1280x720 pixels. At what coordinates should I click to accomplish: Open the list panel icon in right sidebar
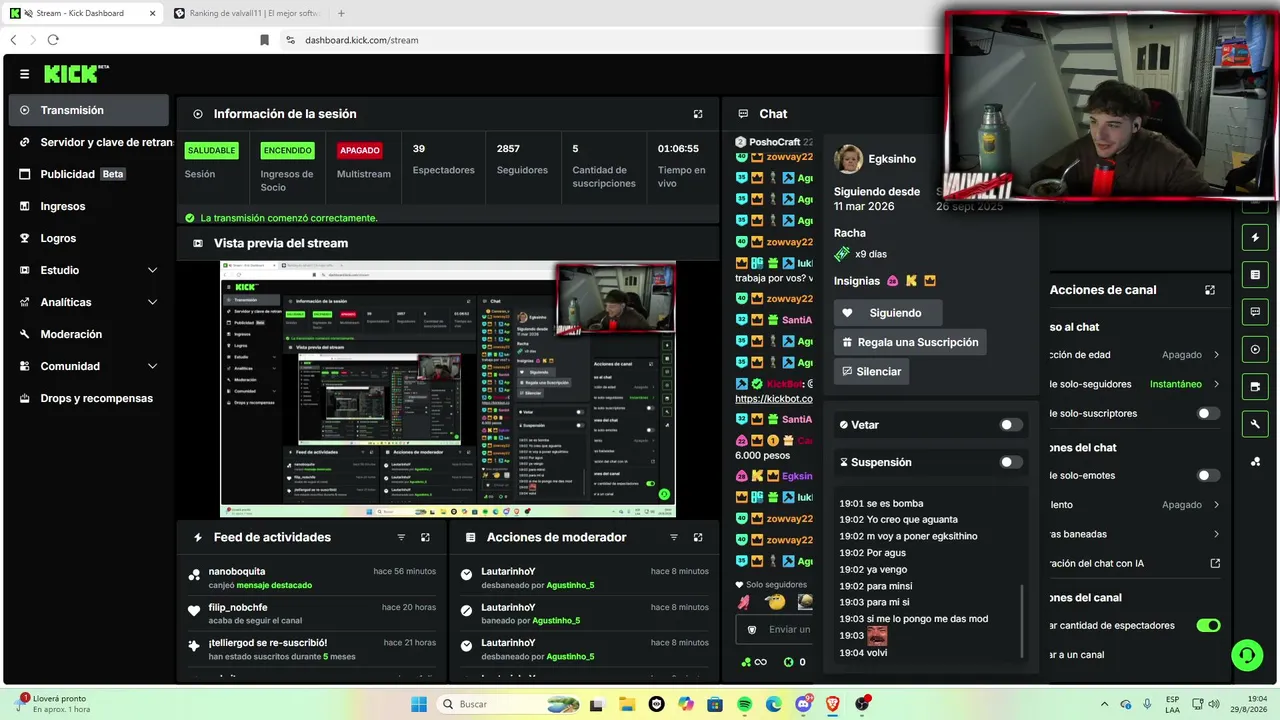coord(1256,274)
